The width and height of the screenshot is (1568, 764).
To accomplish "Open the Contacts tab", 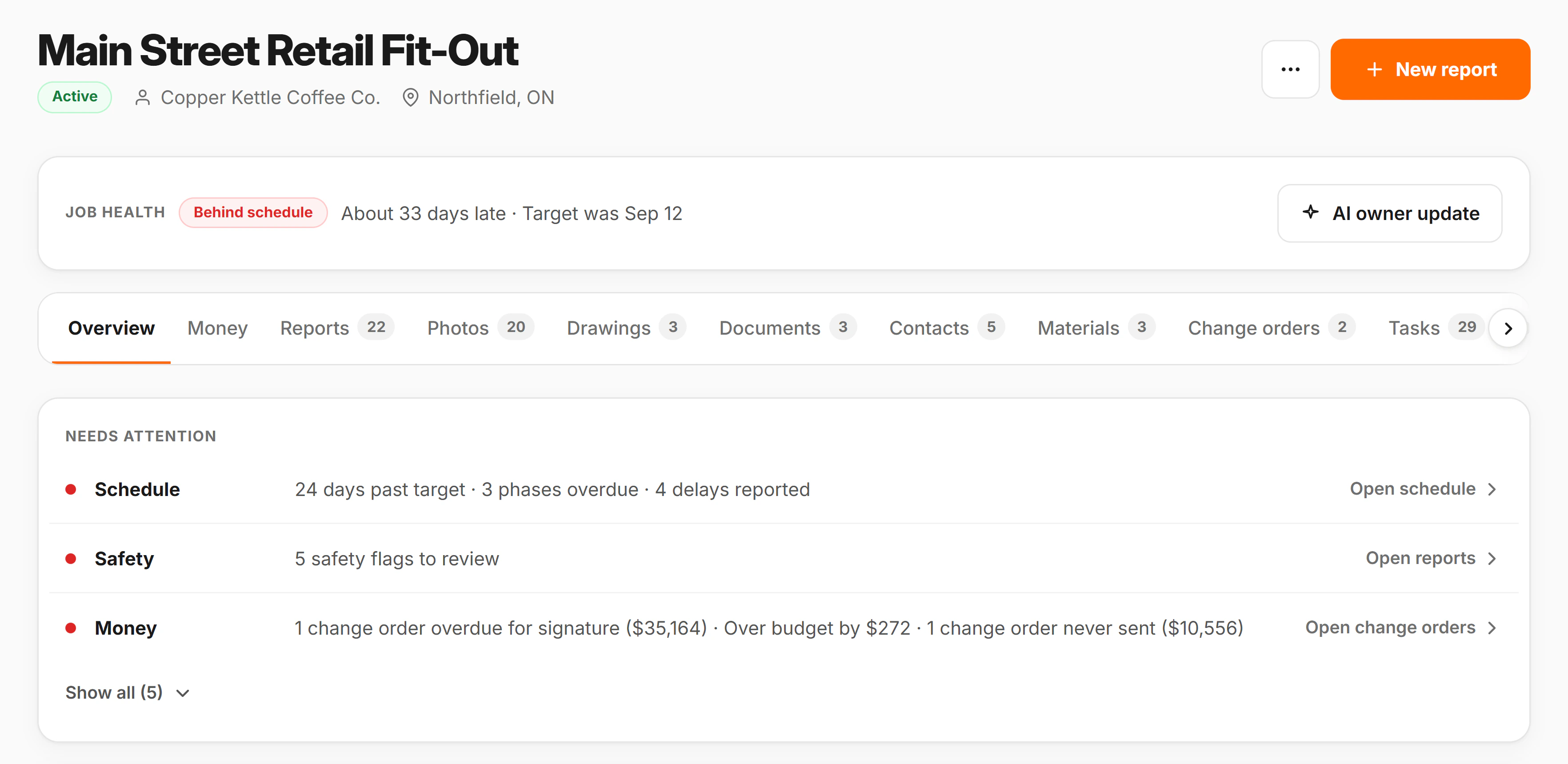I will pos(947,328).
